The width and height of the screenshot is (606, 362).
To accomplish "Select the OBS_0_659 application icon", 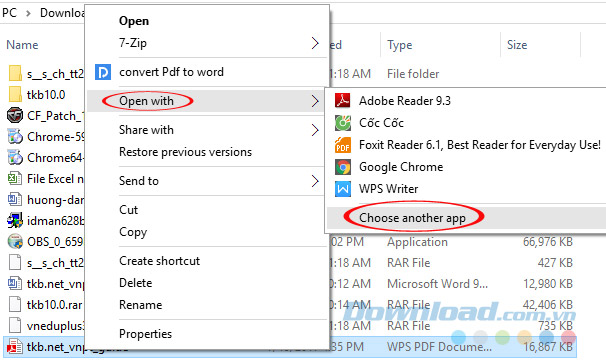I will pos(15,241).
